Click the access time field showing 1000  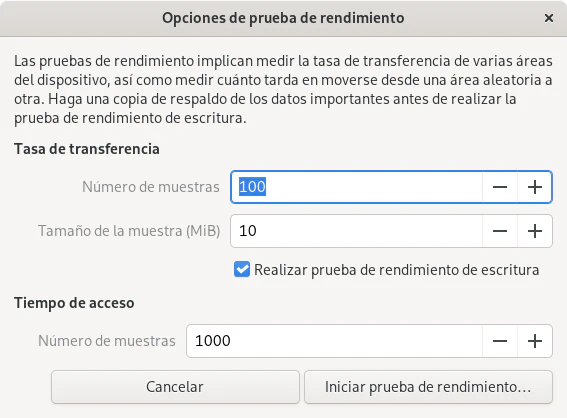(x=334, y=341)
